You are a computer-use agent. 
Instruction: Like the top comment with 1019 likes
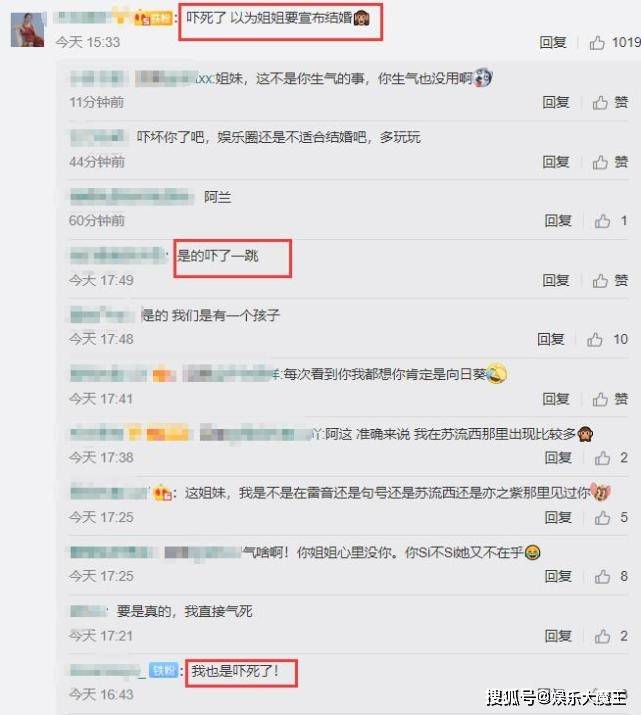click(x=597, y=43)
